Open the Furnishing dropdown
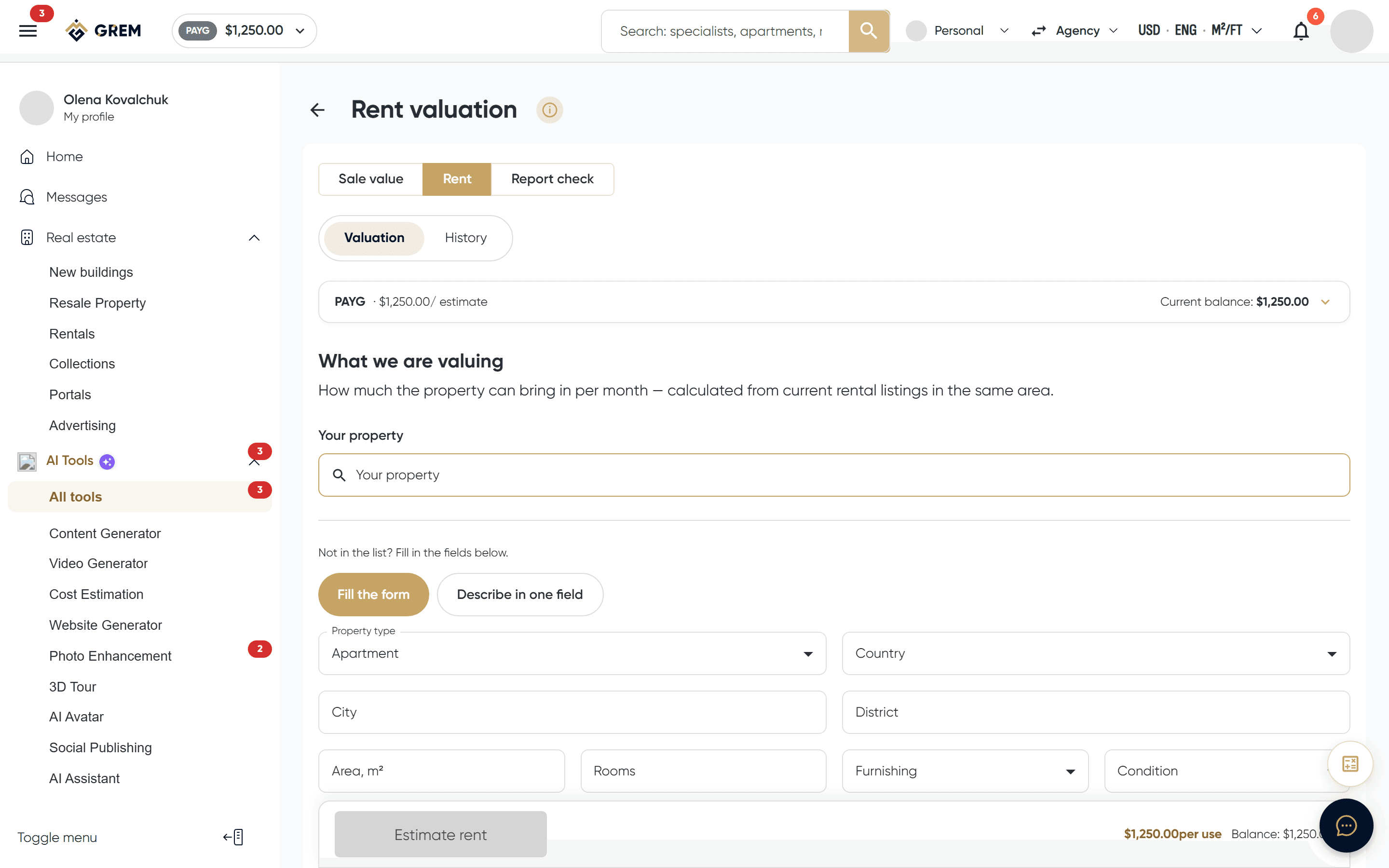Screen dimensions: 1389x868 tap(965, 771)
